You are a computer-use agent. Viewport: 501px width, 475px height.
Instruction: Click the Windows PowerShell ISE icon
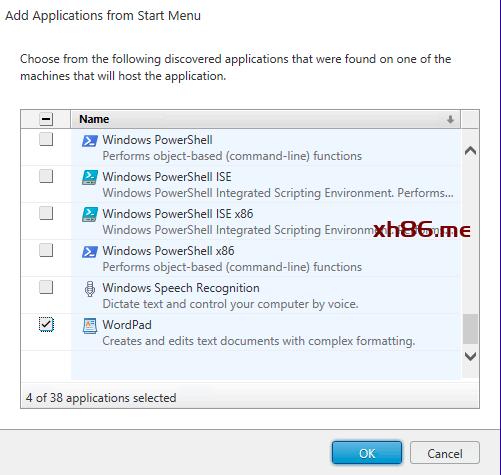pos(90,178)
